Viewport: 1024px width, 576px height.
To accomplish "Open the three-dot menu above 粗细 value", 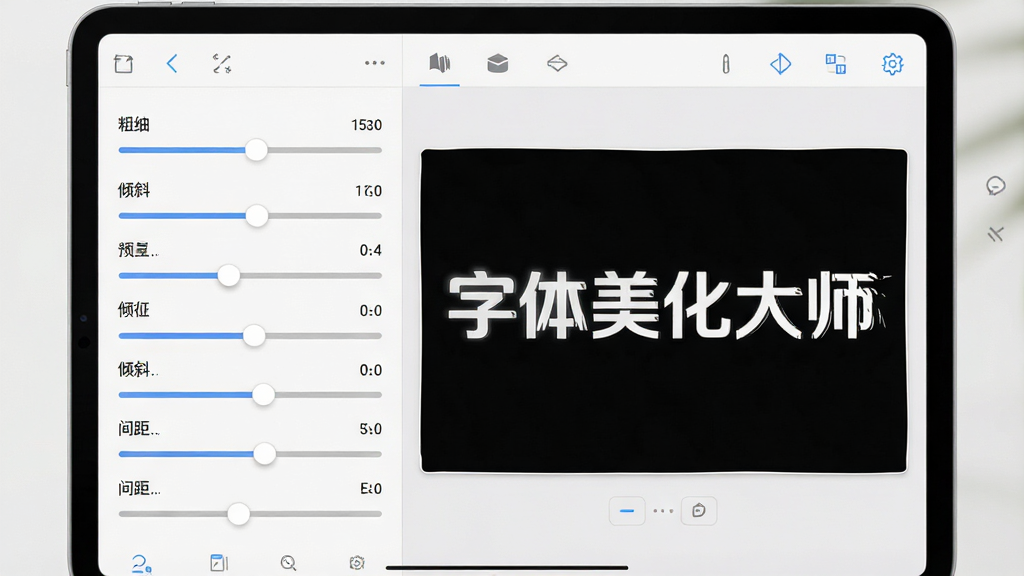I will [x=375, y=63].
